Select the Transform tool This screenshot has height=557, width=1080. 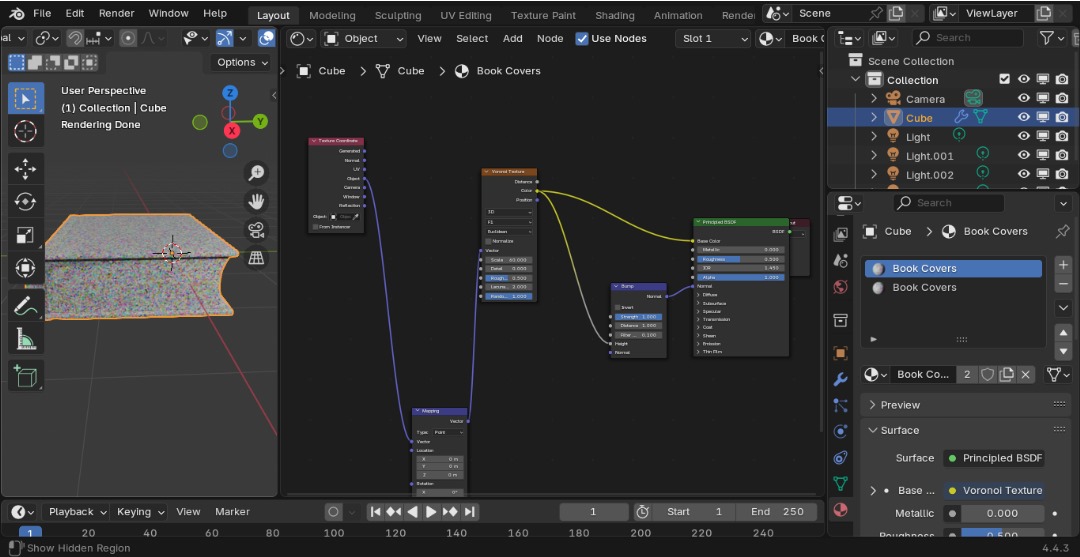point(25,268)
